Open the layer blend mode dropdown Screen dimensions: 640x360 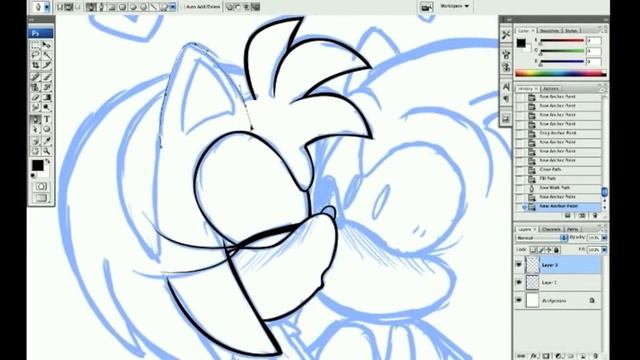click(541, 238)
